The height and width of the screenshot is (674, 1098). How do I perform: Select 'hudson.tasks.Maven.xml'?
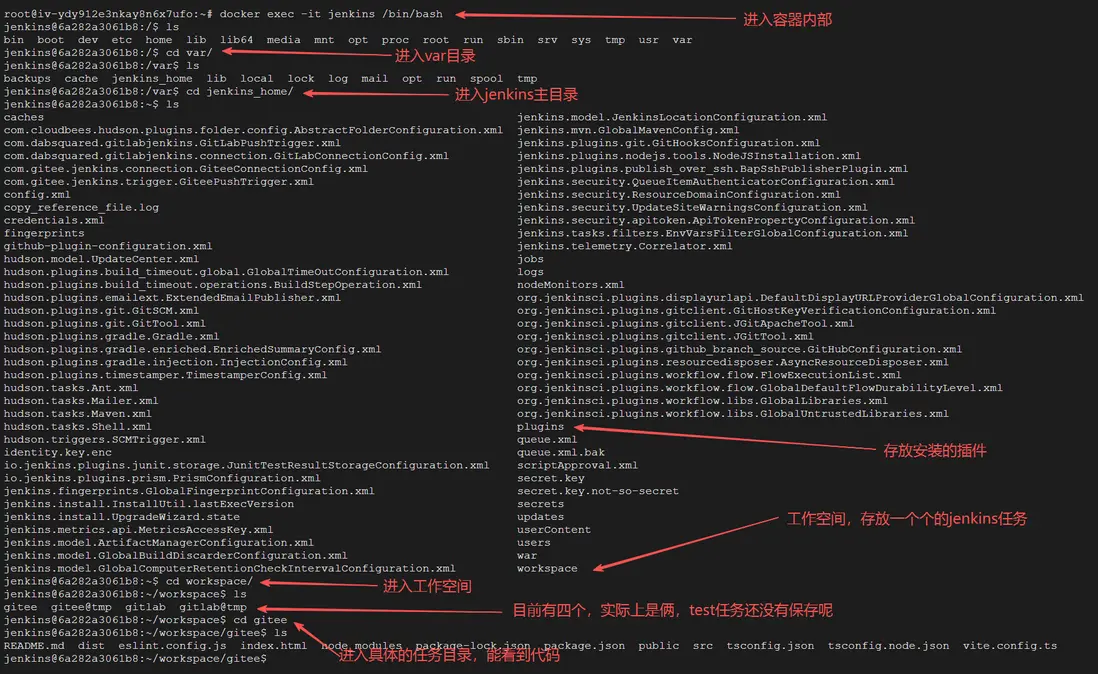click(x=78, y=414)
